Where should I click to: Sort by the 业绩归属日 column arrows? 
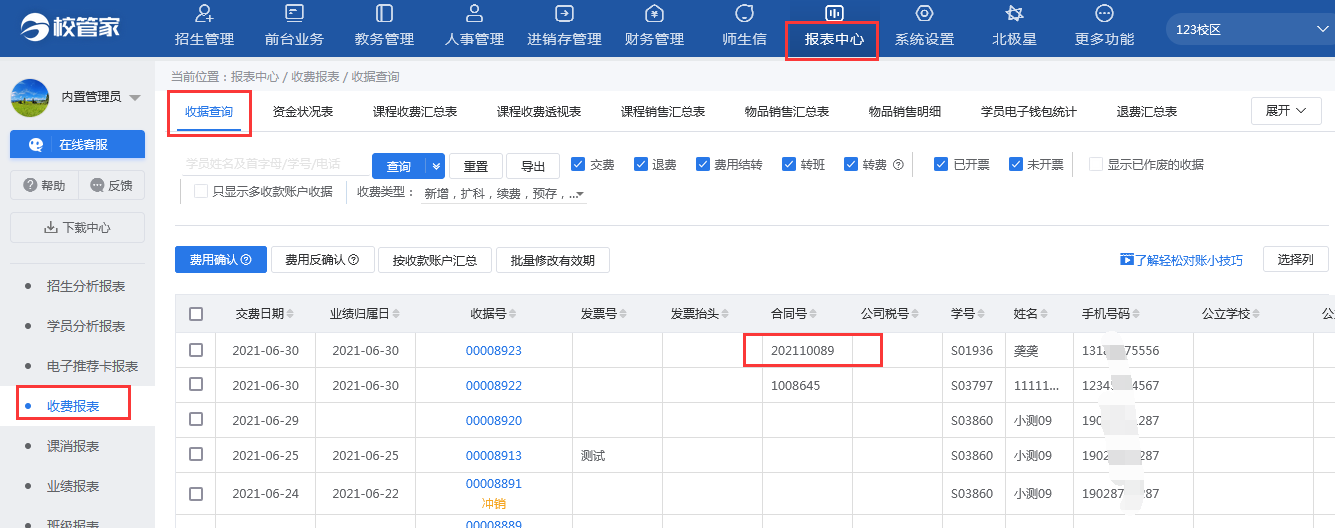coord(397,314)
